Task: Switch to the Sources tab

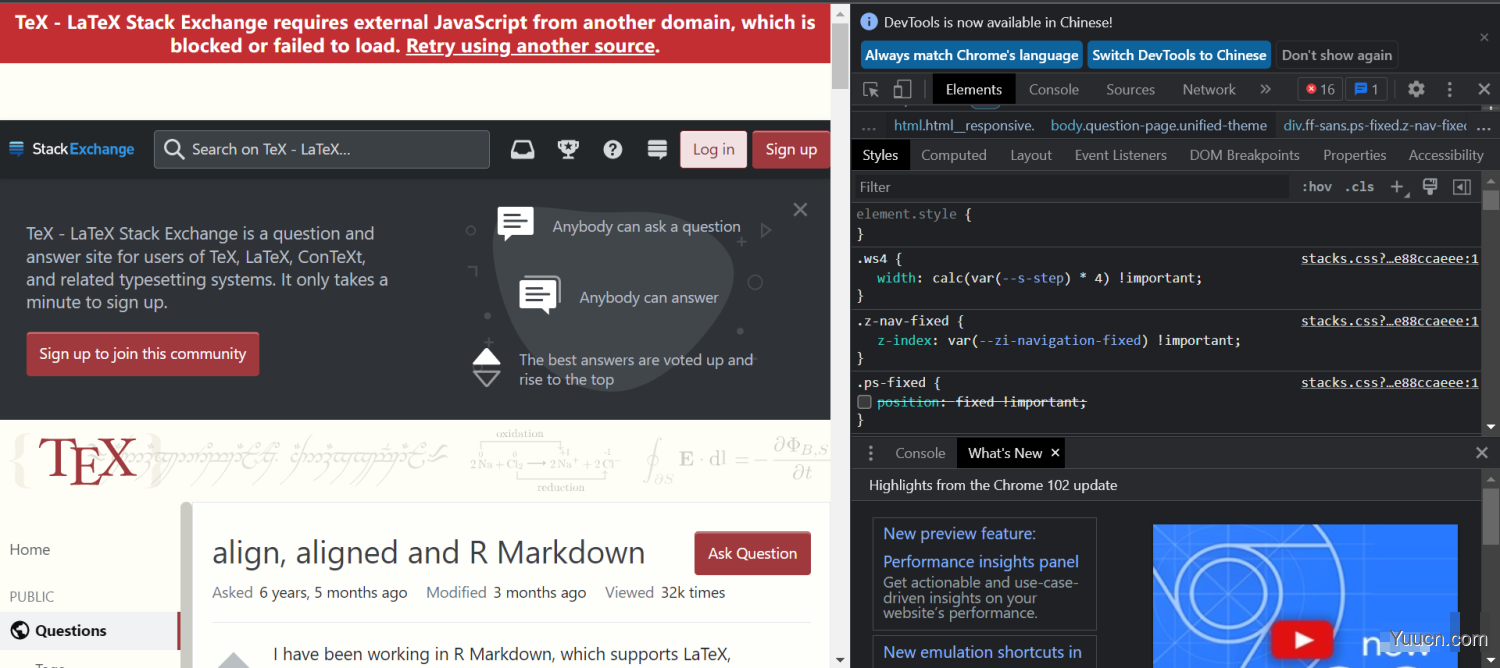Action: (x=1130, y=89)
